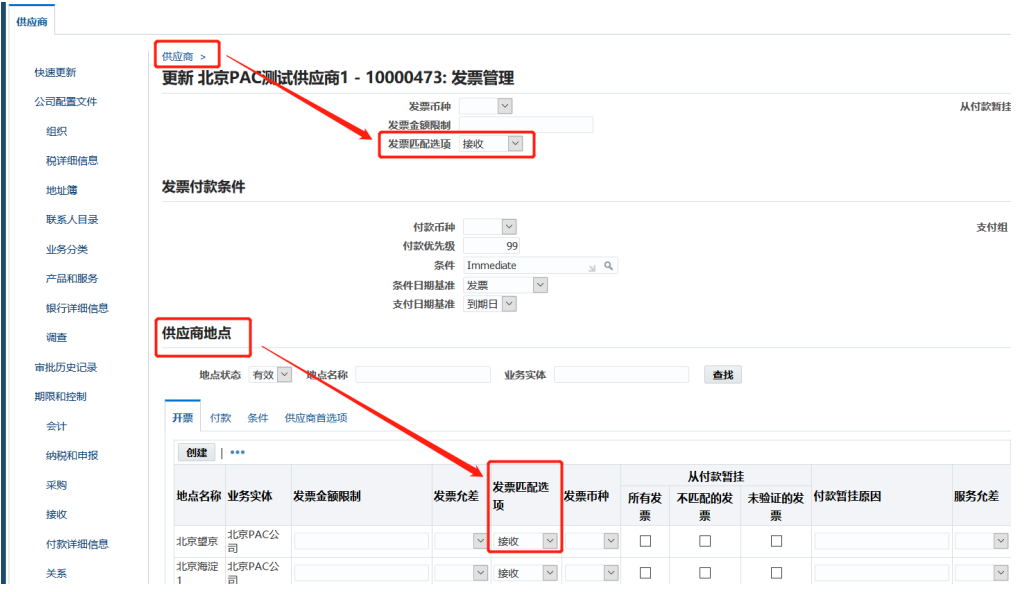Open 接收 in the sidebar

[x=56, y=514]
